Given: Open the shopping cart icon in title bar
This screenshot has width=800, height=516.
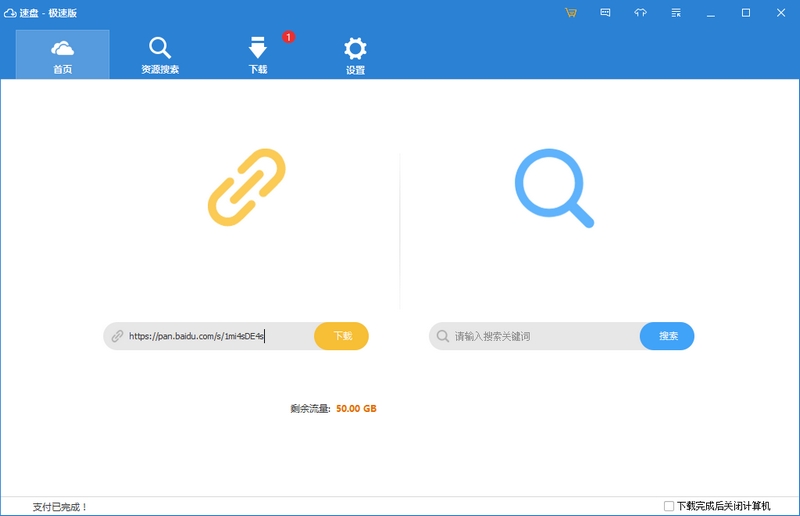Looking at the screenshot, I should tap(570, 13).
